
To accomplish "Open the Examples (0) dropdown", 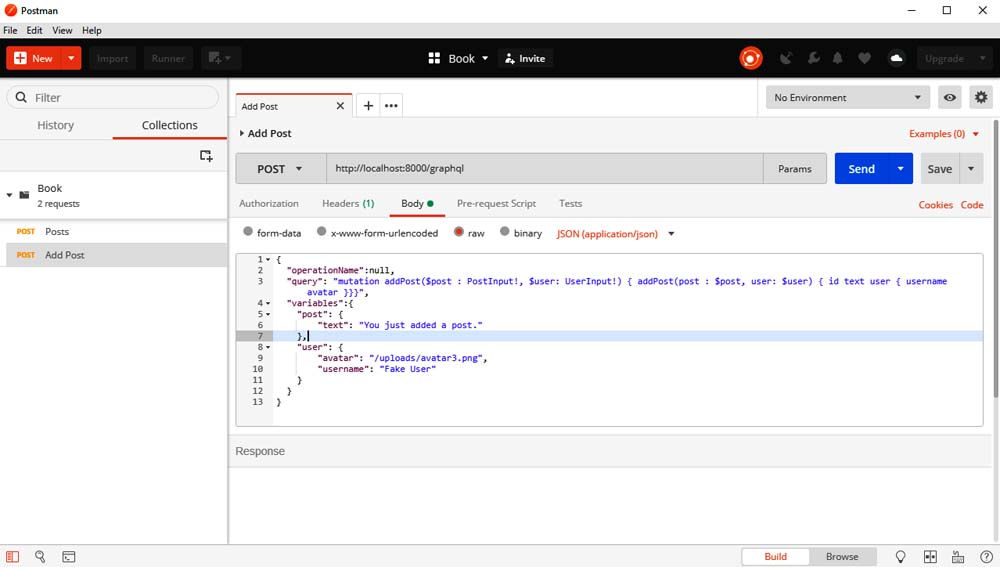I will 944,133.
